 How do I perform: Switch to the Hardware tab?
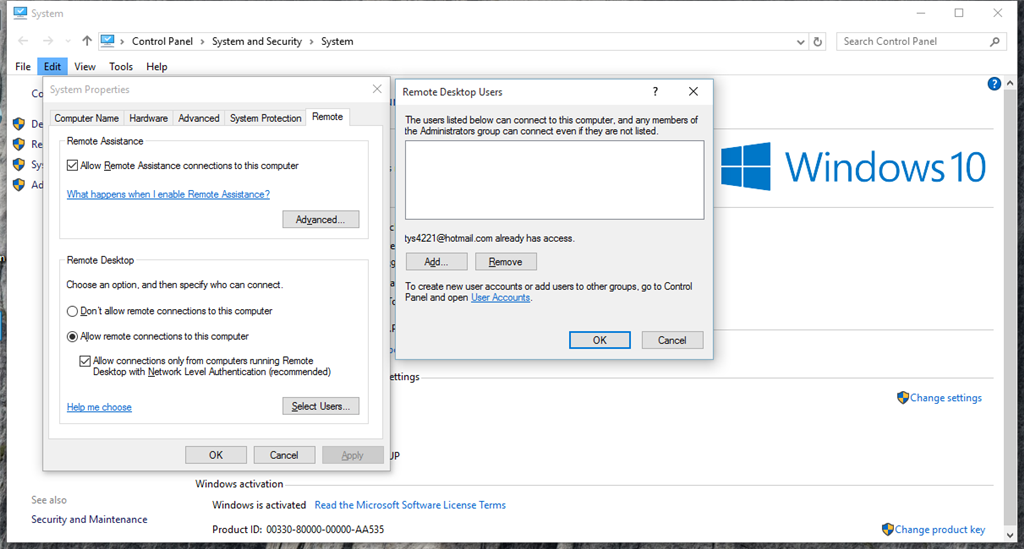tap(148, 118)
